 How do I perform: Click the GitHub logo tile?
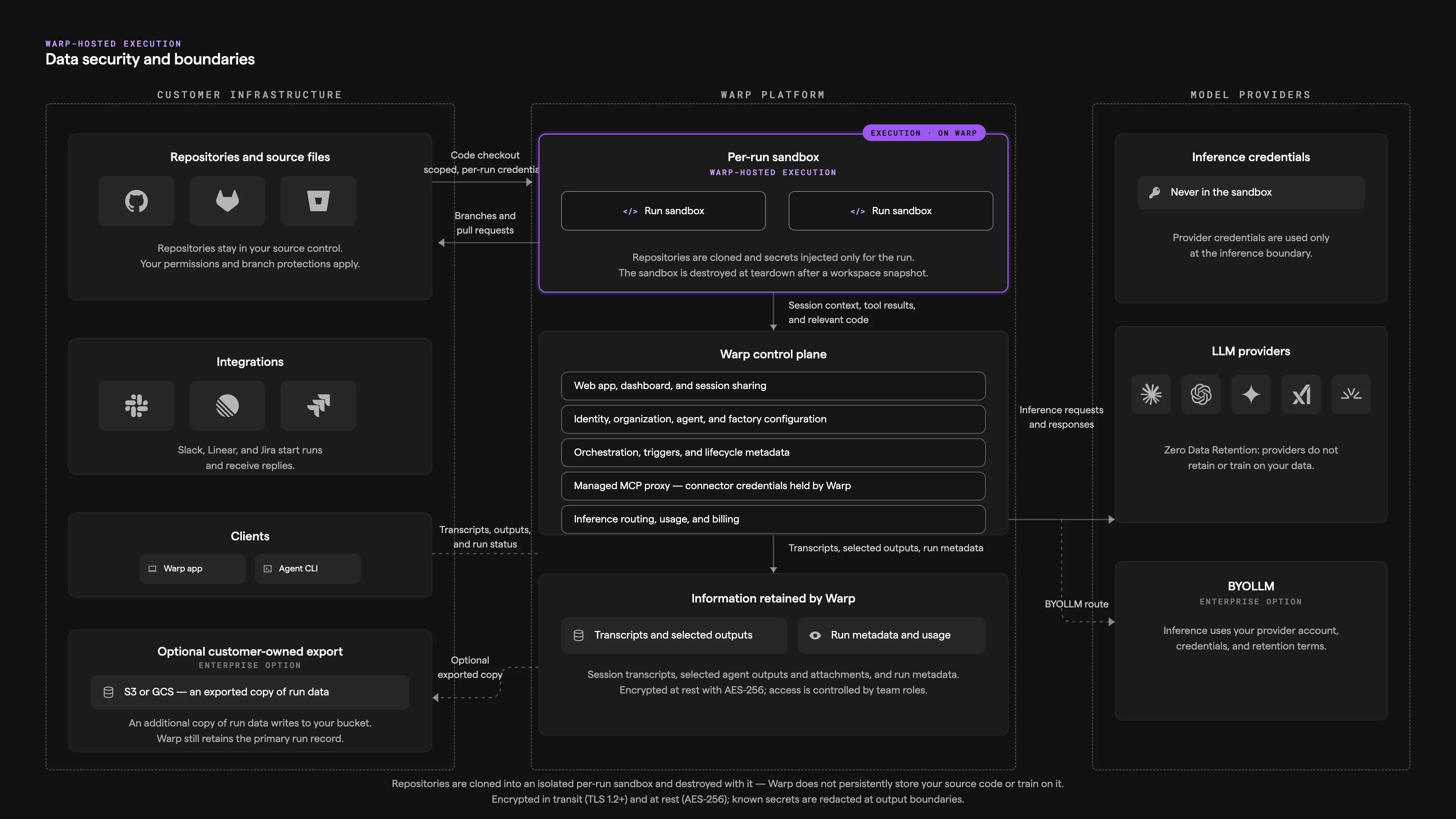[136, 201]
